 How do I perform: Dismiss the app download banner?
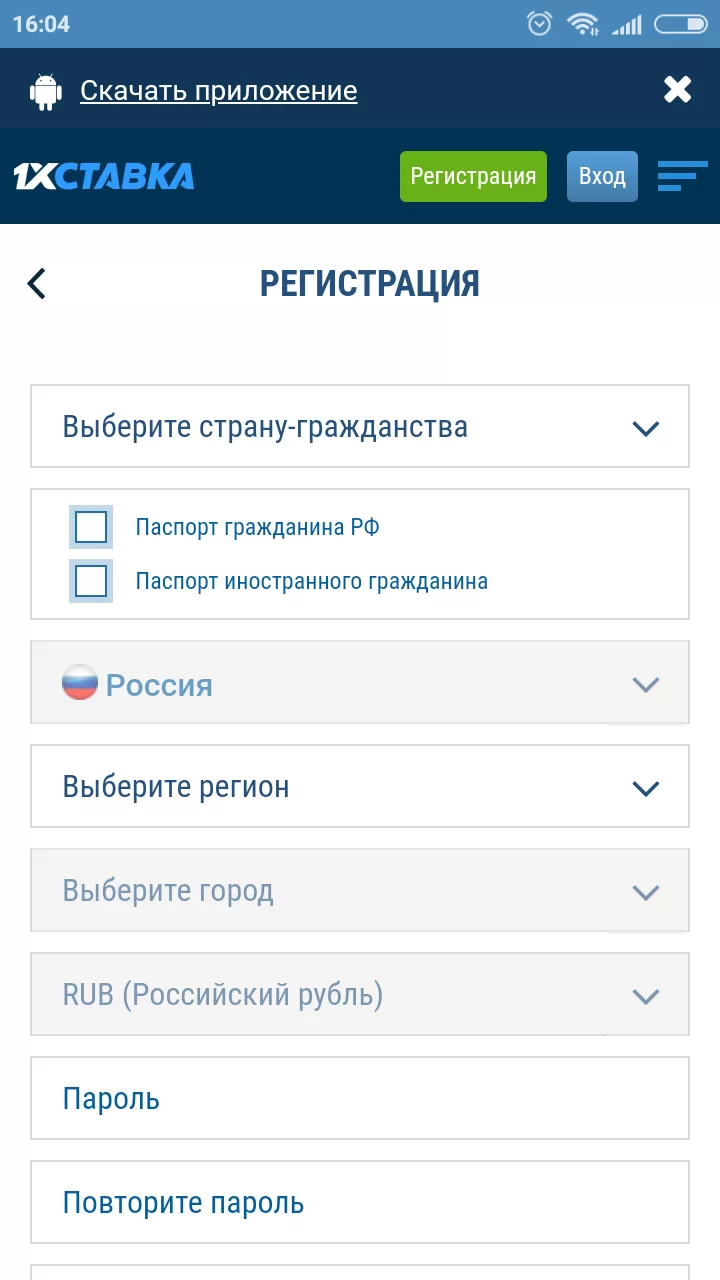tap(678, 89)
